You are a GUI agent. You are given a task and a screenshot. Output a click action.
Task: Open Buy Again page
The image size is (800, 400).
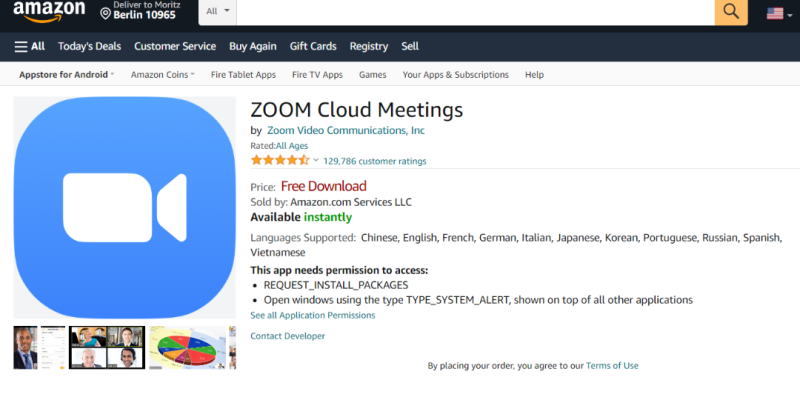253,46
